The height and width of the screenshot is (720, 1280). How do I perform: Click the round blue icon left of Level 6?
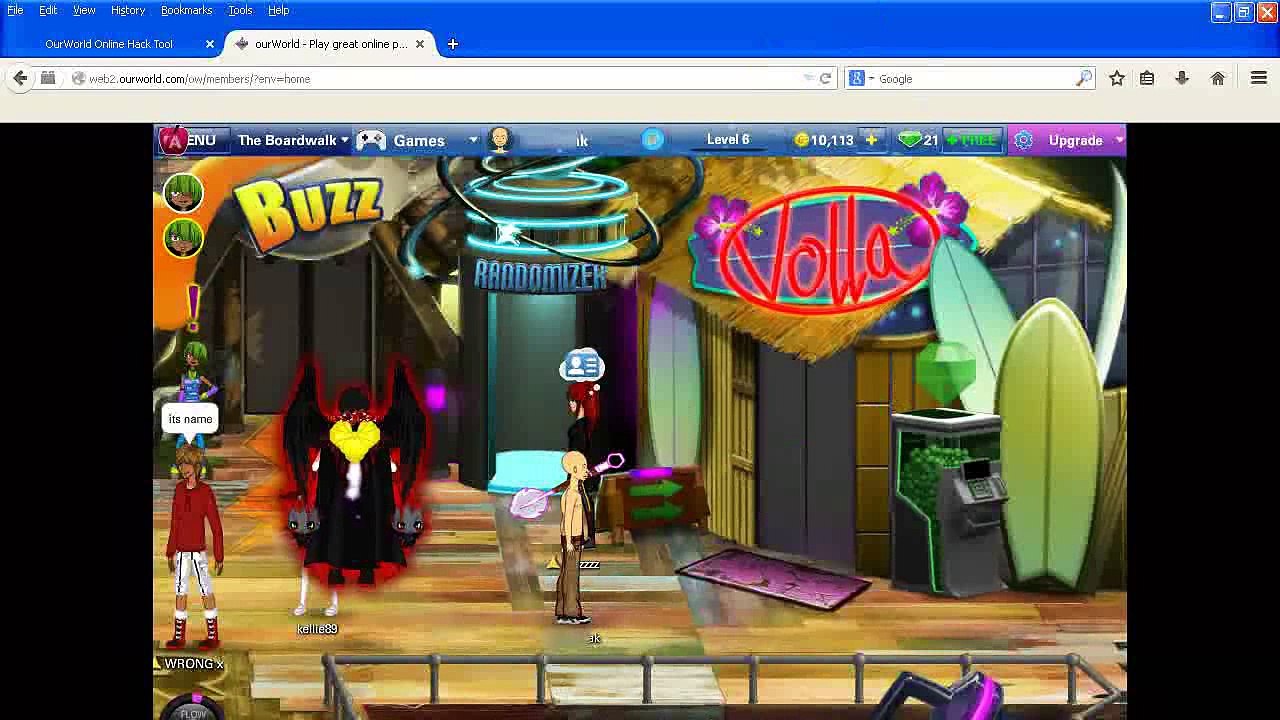(x=652, y=140)
